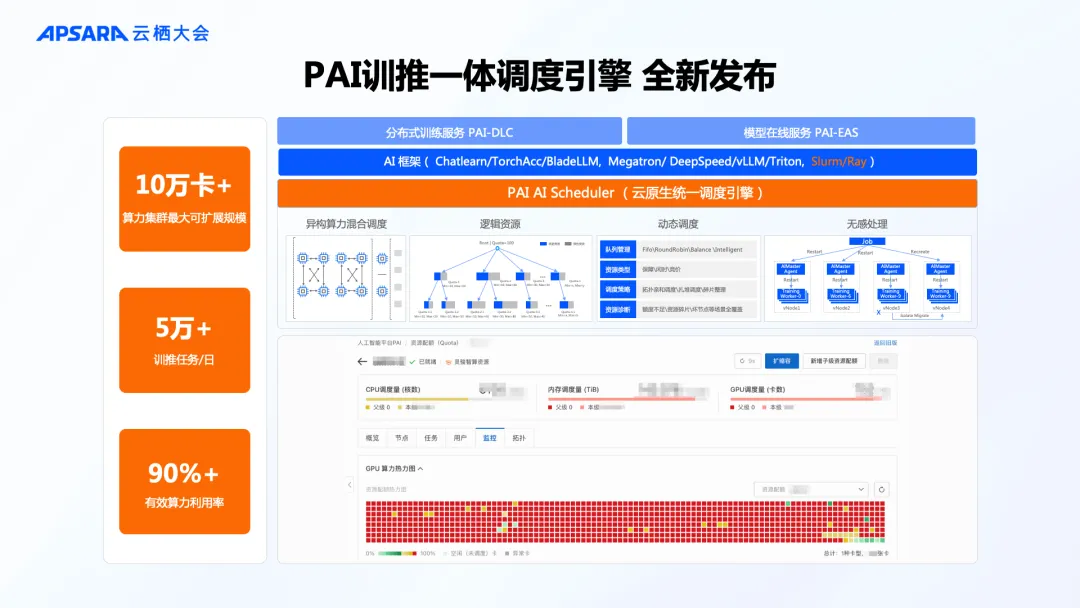Click the 新增子级资源配额 button
This screenshot has width=1080, height=608.
[834, 361]
